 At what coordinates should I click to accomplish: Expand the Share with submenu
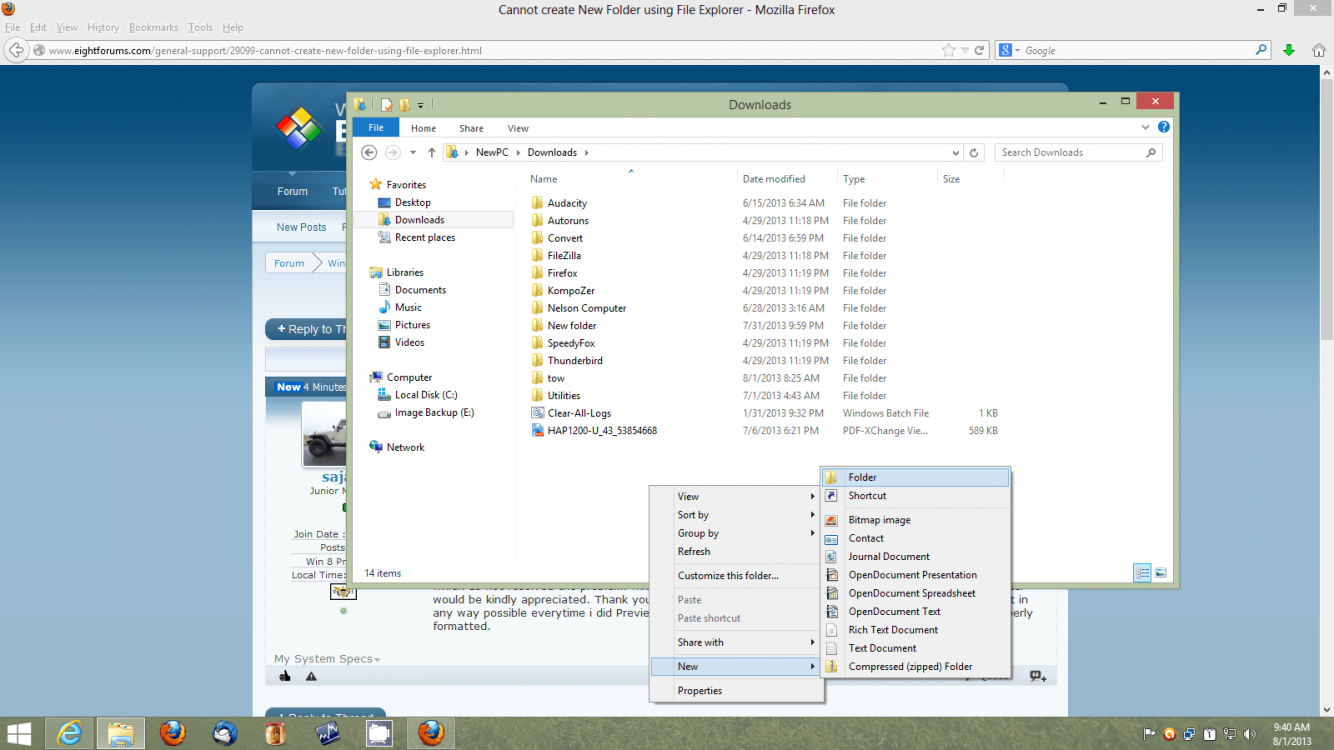[736, 642]
